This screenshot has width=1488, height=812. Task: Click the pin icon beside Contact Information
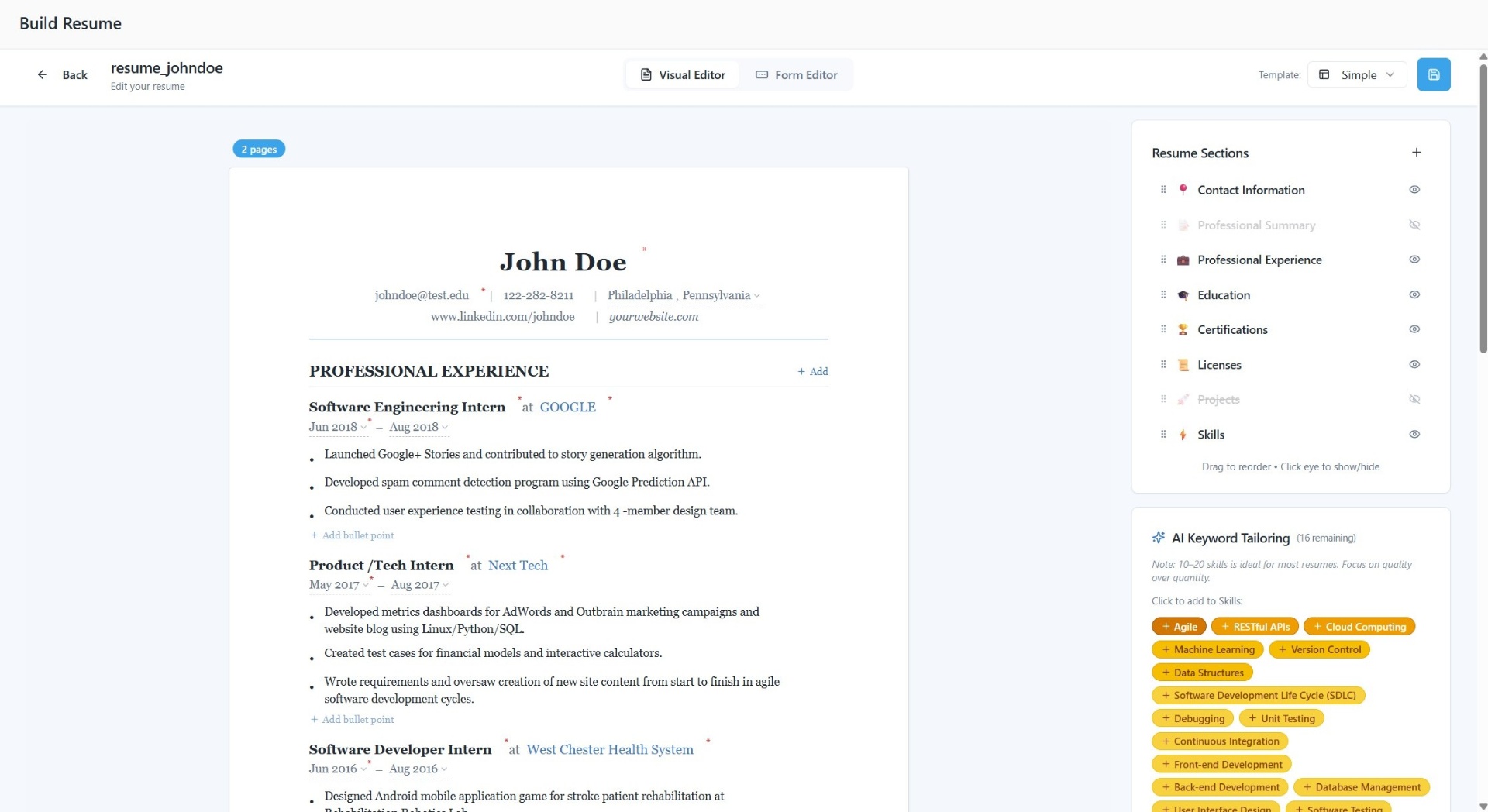(x=1183, y=190)
